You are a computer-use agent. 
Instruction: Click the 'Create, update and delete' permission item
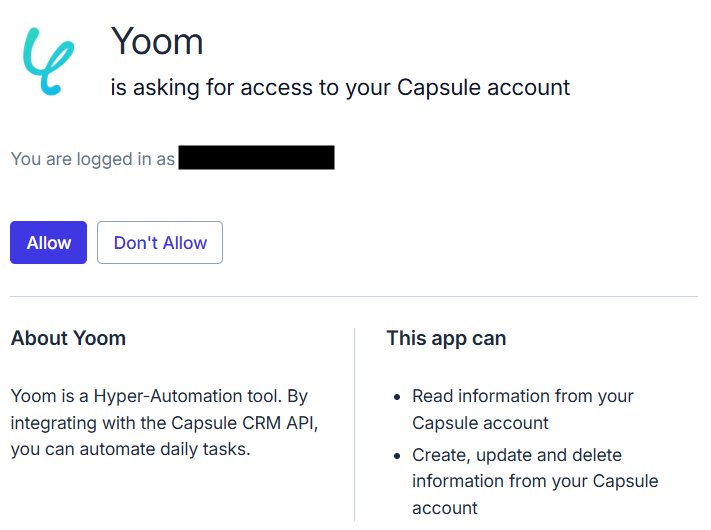pyautogui.click(x=517, y=455)
